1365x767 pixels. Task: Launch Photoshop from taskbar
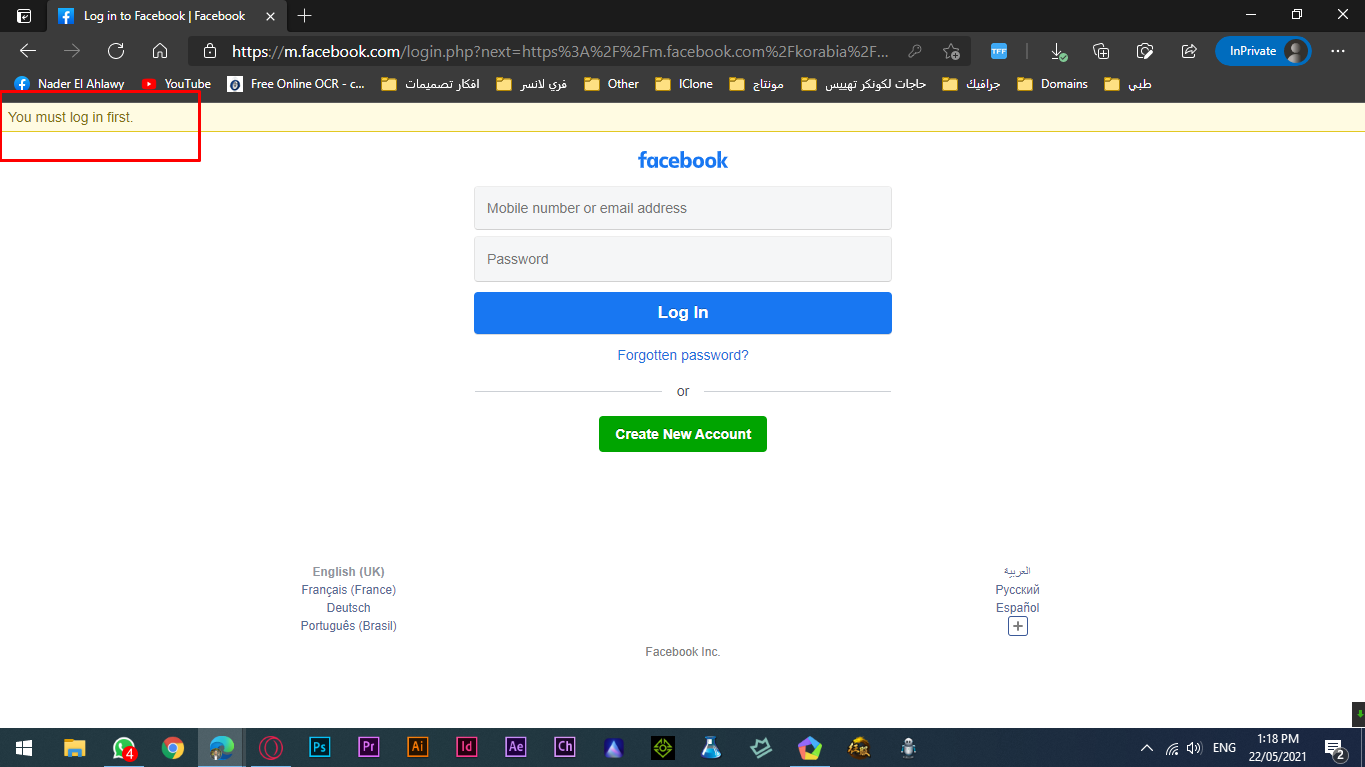[320, 747]
